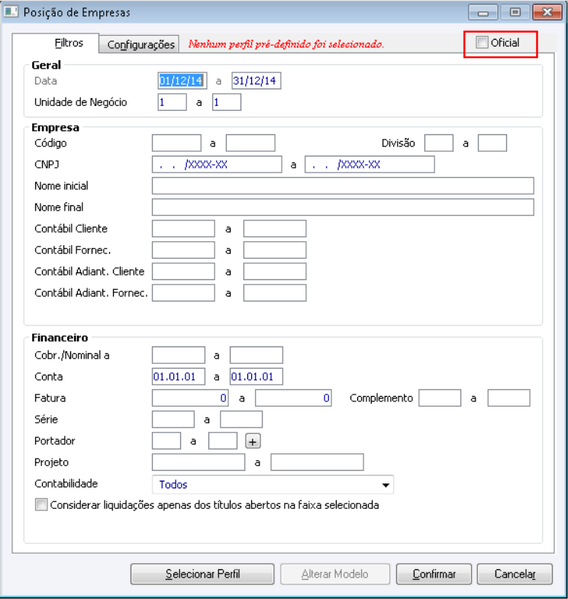This screenshot has width=568, height=599.
Task: Click the window icon in the title bar
Action: (11, 11)
